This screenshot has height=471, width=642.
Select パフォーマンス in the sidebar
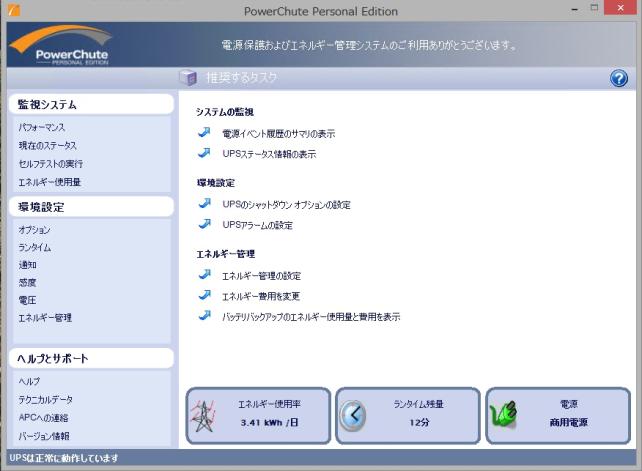(42, 127)
